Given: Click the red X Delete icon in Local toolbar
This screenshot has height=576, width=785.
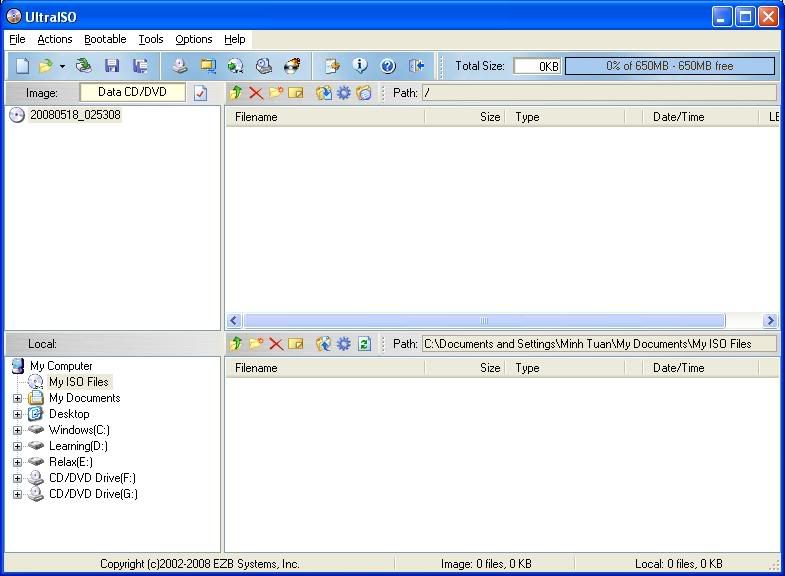Looking at the screenshot, I should coord(276,344).
